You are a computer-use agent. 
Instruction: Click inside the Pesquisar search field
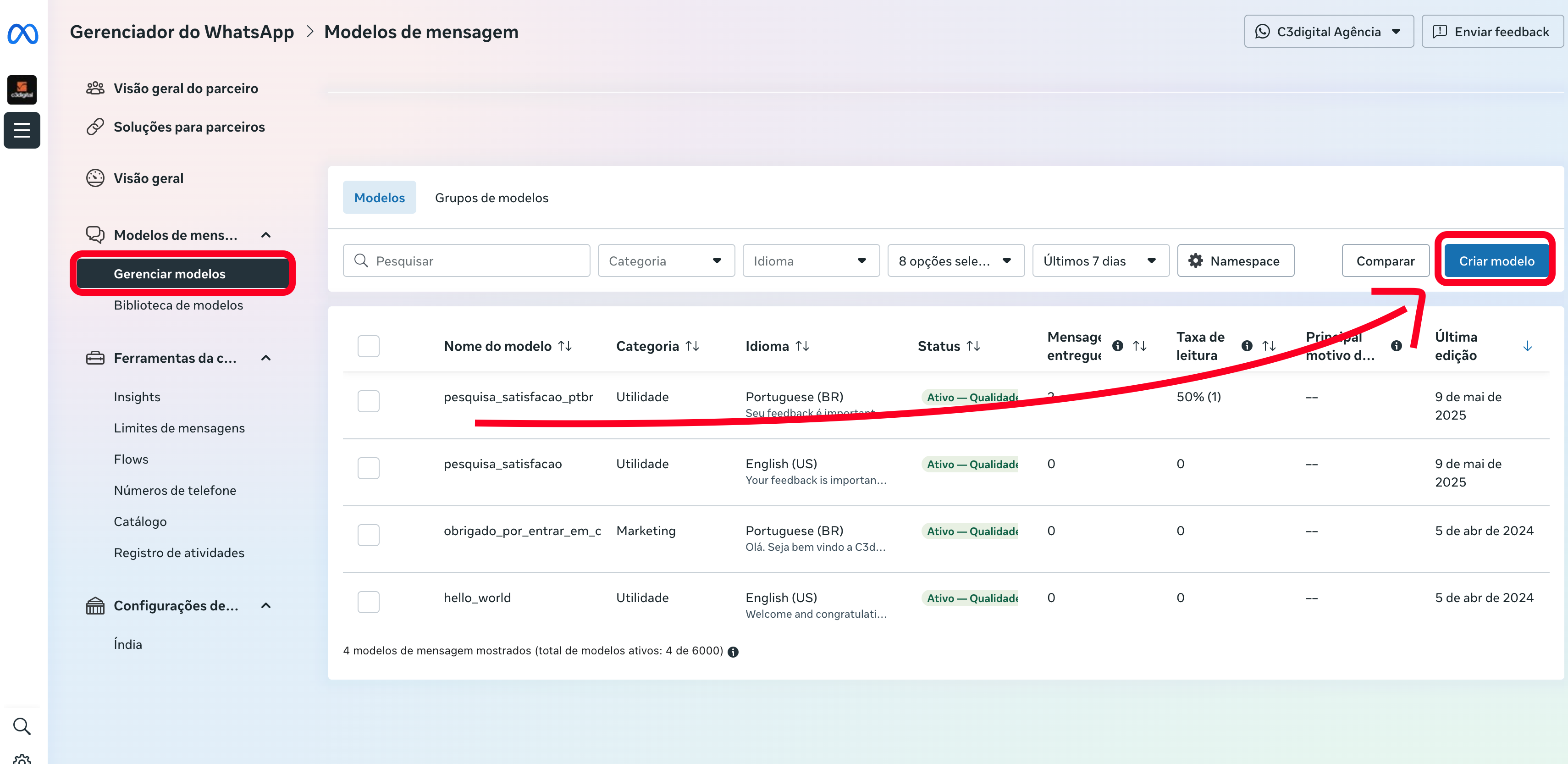click(x=466, y=260)
